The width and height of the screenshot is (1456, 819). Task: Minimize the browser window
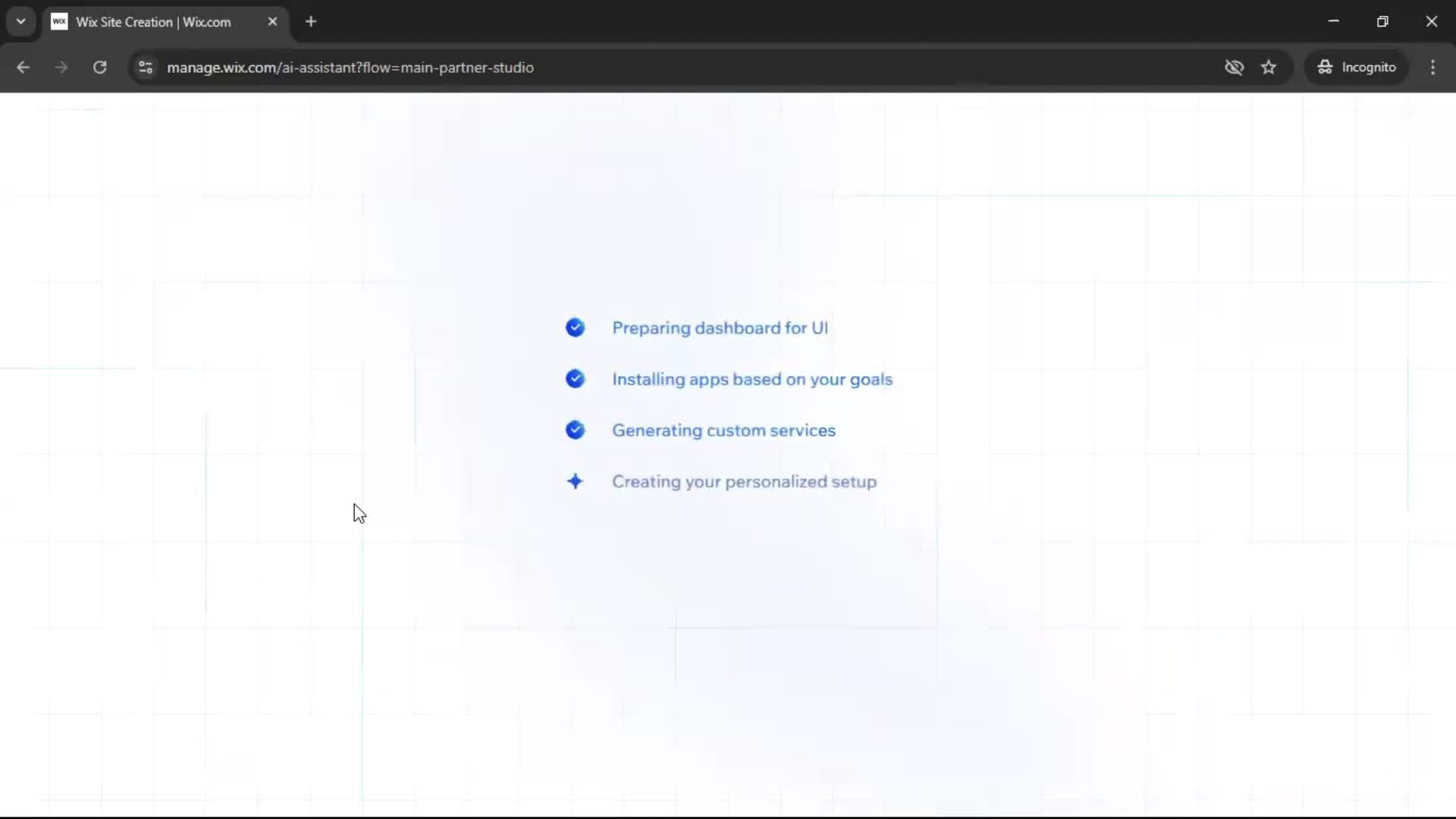pos(1333,21)
